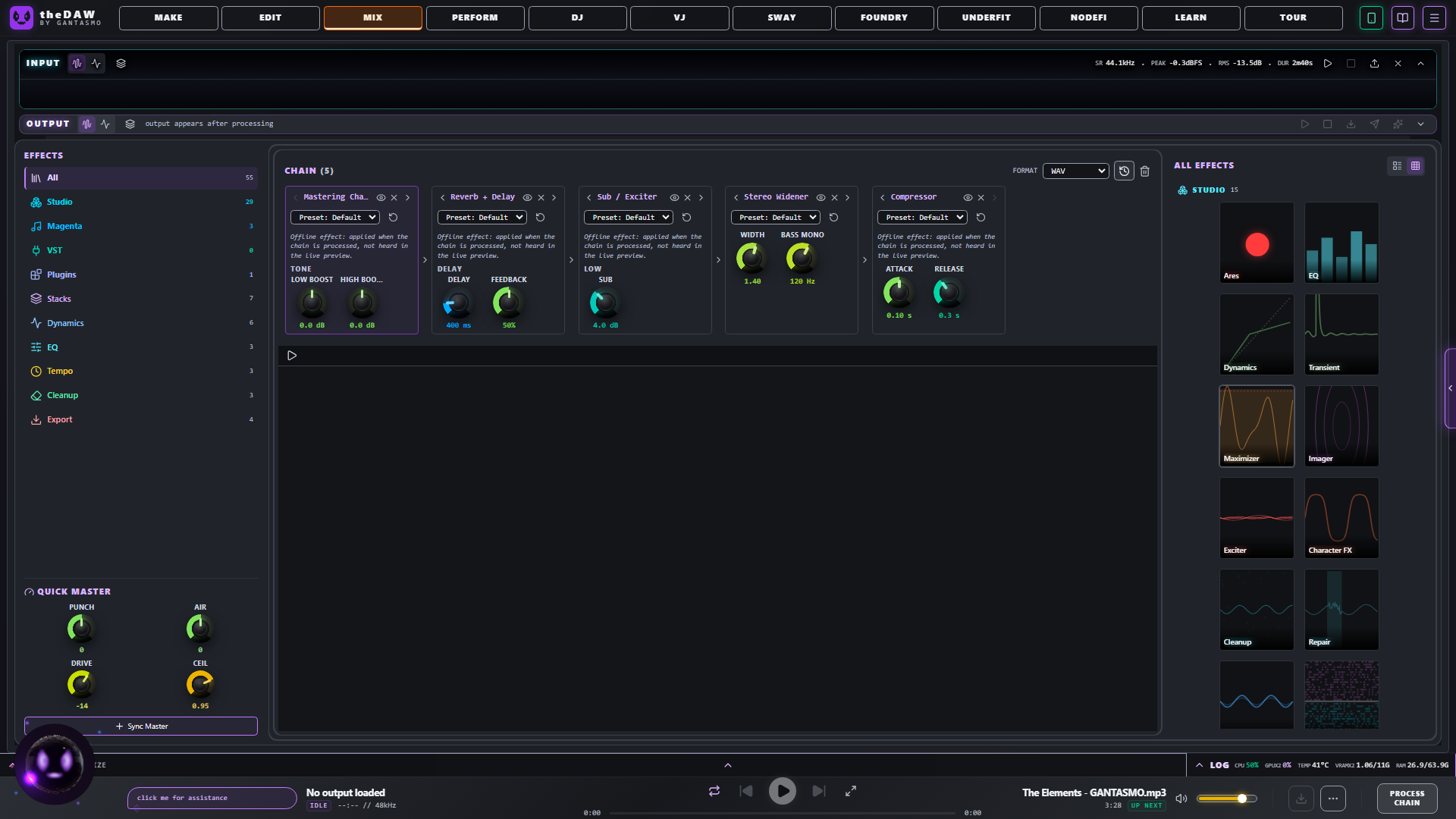Switch to the PERFORM tab
Screen dimensions: 1456x819
point(475,17)
